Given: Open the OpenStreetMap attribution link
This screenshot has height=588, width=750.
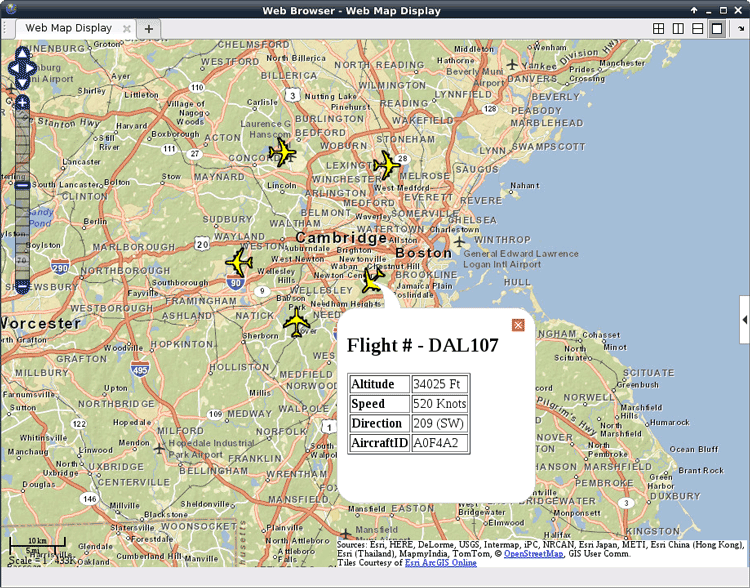Looking at the screenshot, I should [x=533, y=553].
